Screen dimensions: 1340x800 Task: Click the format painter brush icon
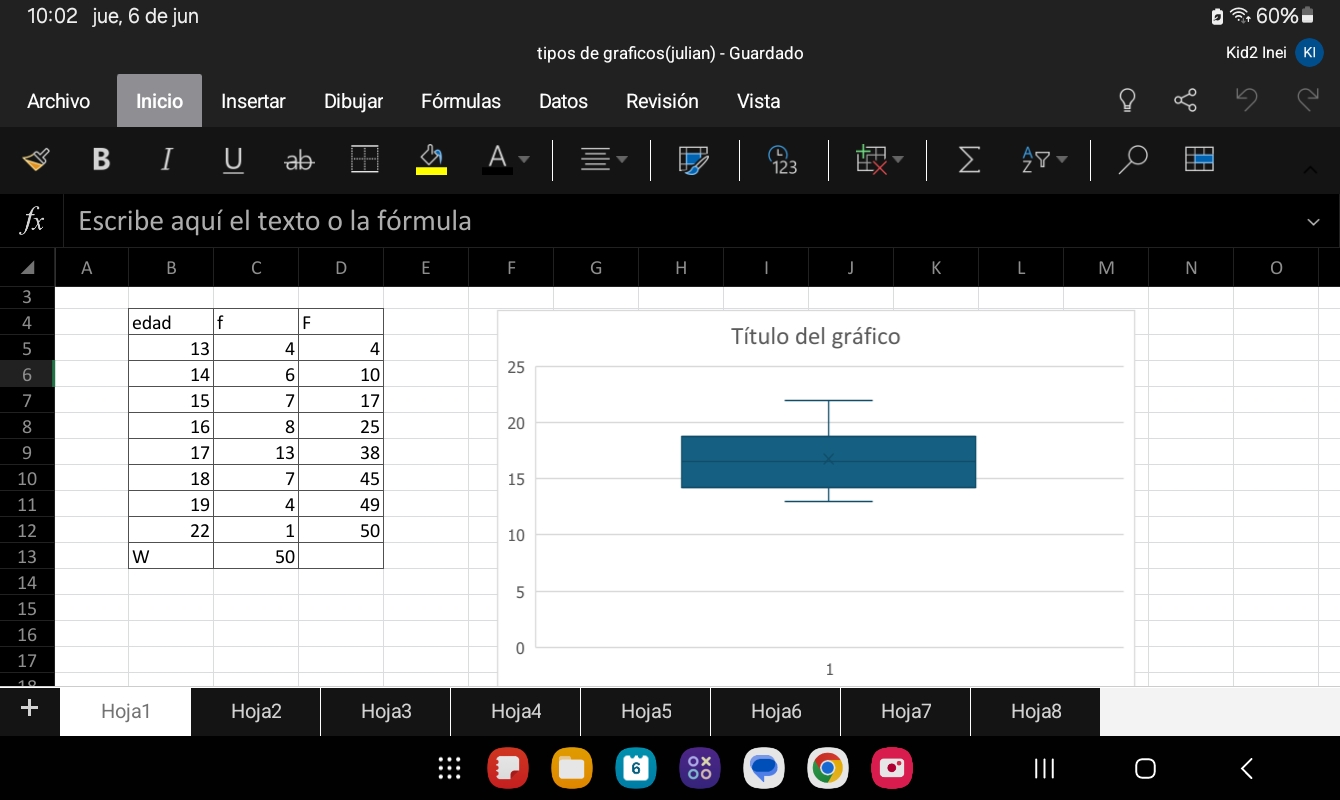[x=36, y=160]
